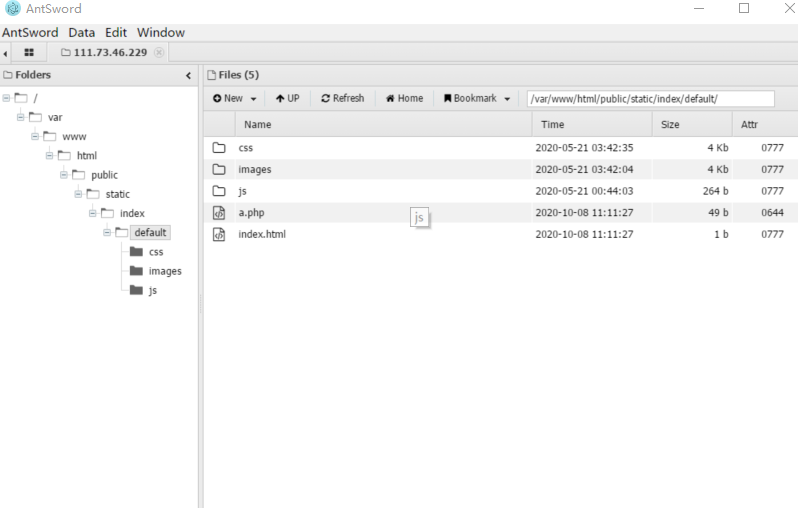
Task: Click the left tab scroll arrow
Action: pos(5,53)
